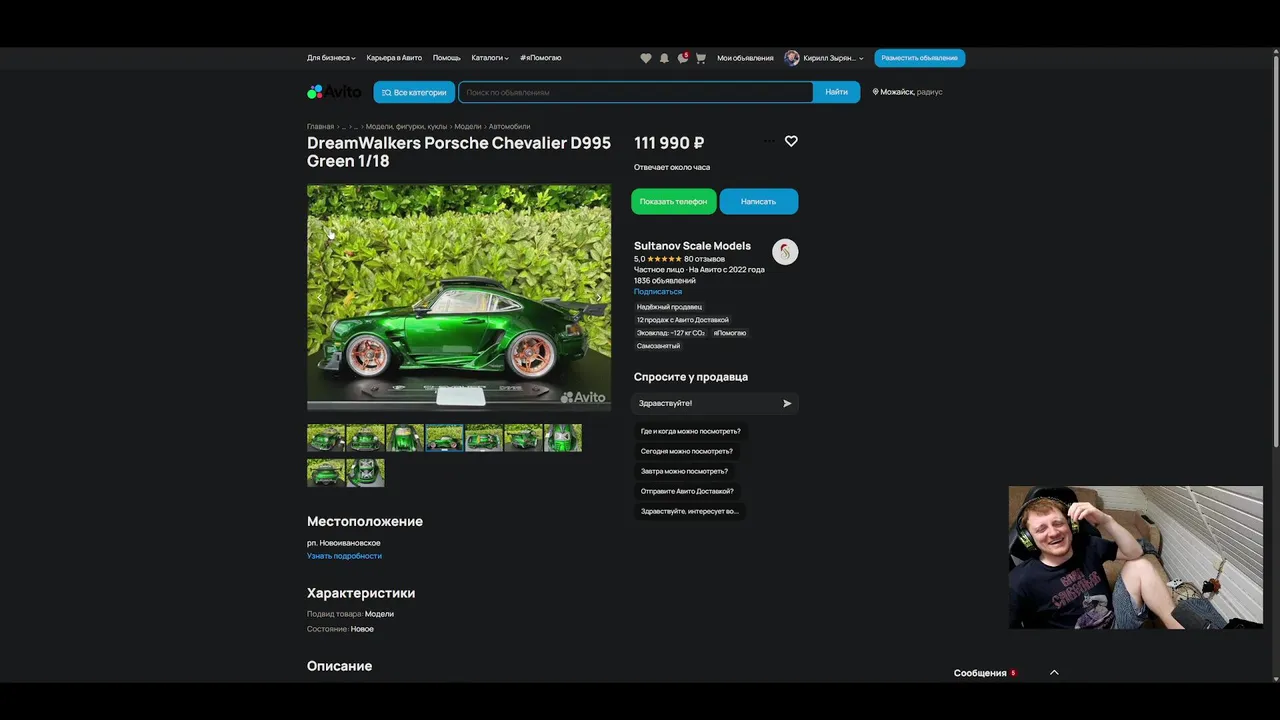Open the favorites heart icon in header
1280x720 pixels.
pyautogui.click(x=646, y=58)
